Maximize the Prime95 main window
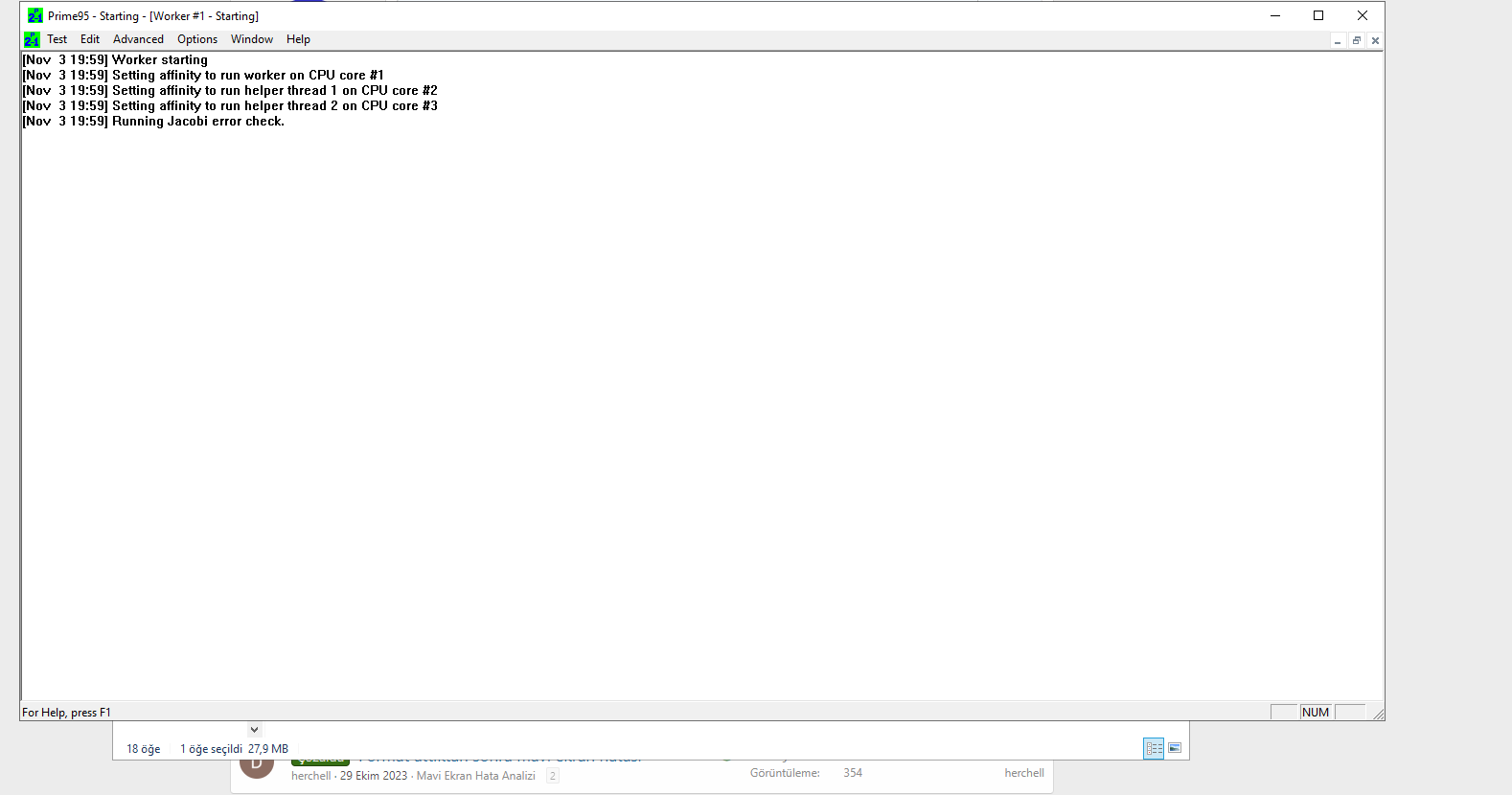The width and height of the screenshot is (1512, 795). (1318, 15)
